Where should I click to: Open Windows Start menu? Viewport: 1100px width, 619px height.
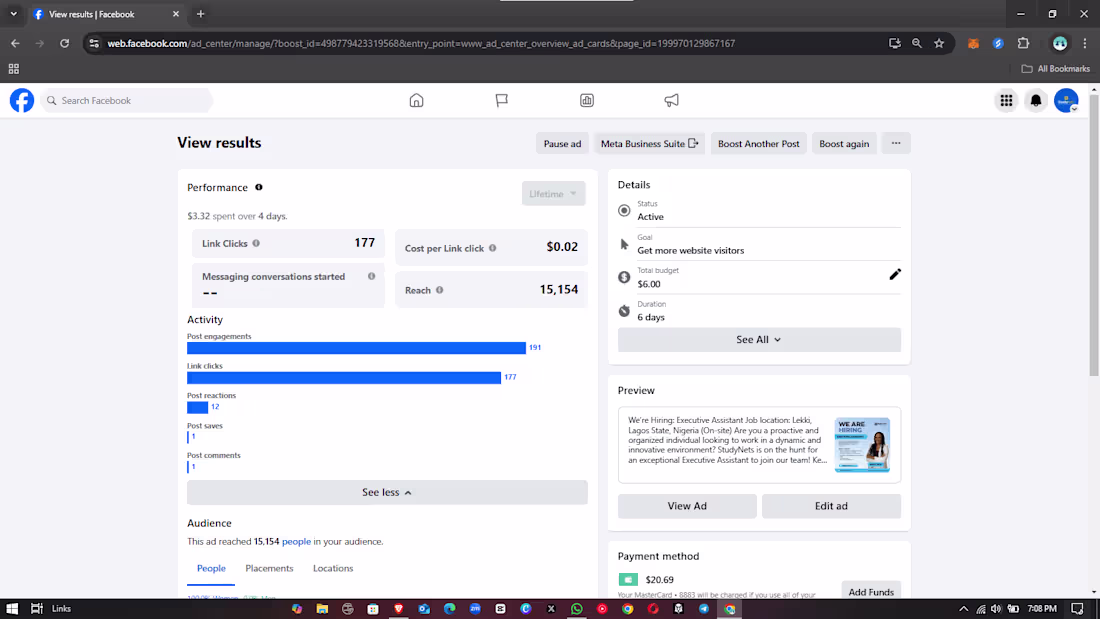(12, 608)
